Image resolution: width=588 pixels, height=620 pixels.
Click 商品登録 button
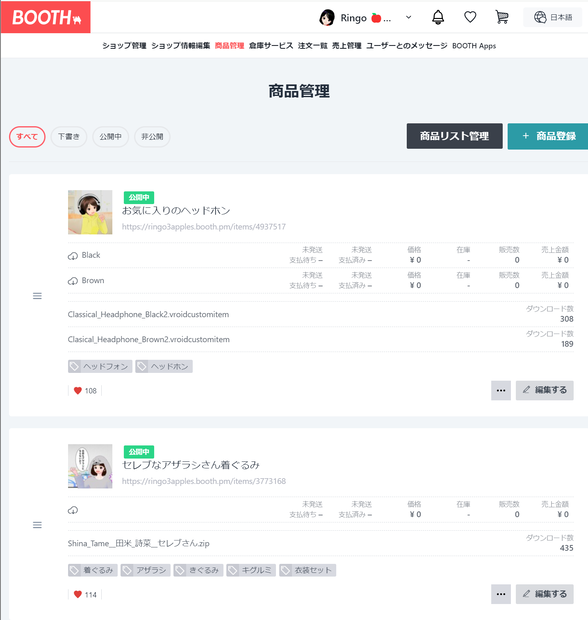tap(548, 136)
